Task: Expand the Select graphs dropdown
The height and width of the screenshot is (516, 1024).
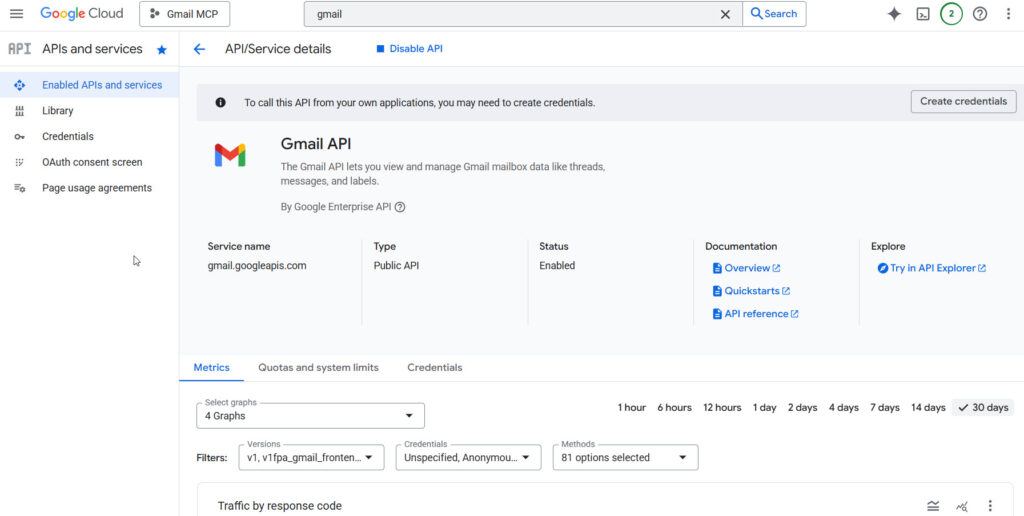Action: tap(310, 415)
